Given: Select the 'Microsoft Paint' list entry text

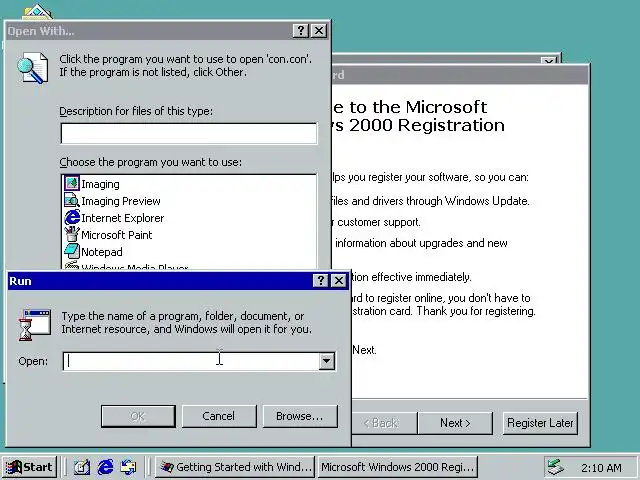Looking at the screenshot, I should pyautogui.click(x=117, y=235).
